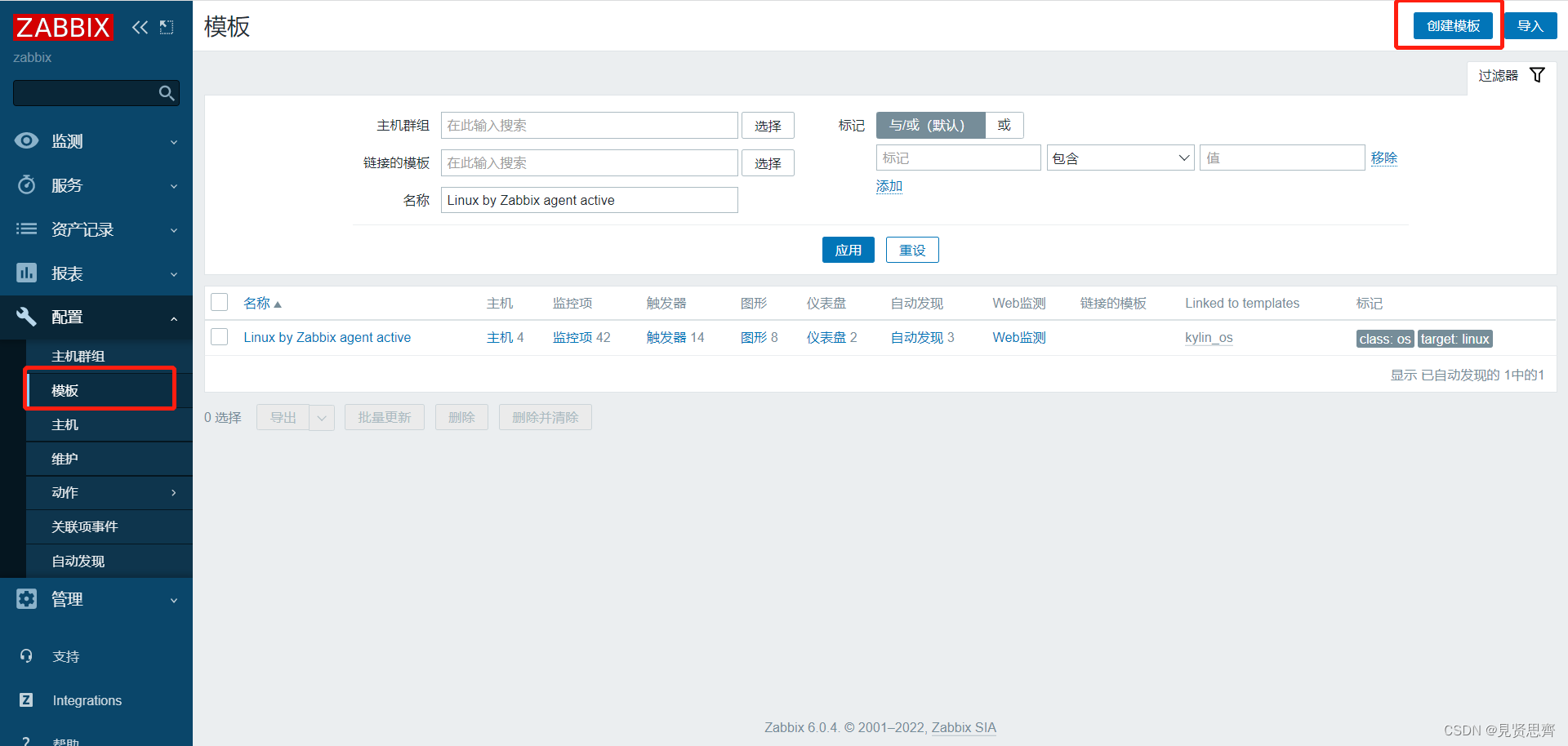Click the sidebar search magnifier icon
The width and height of the screenshot is (1568, 746).
tap(167, 93)
